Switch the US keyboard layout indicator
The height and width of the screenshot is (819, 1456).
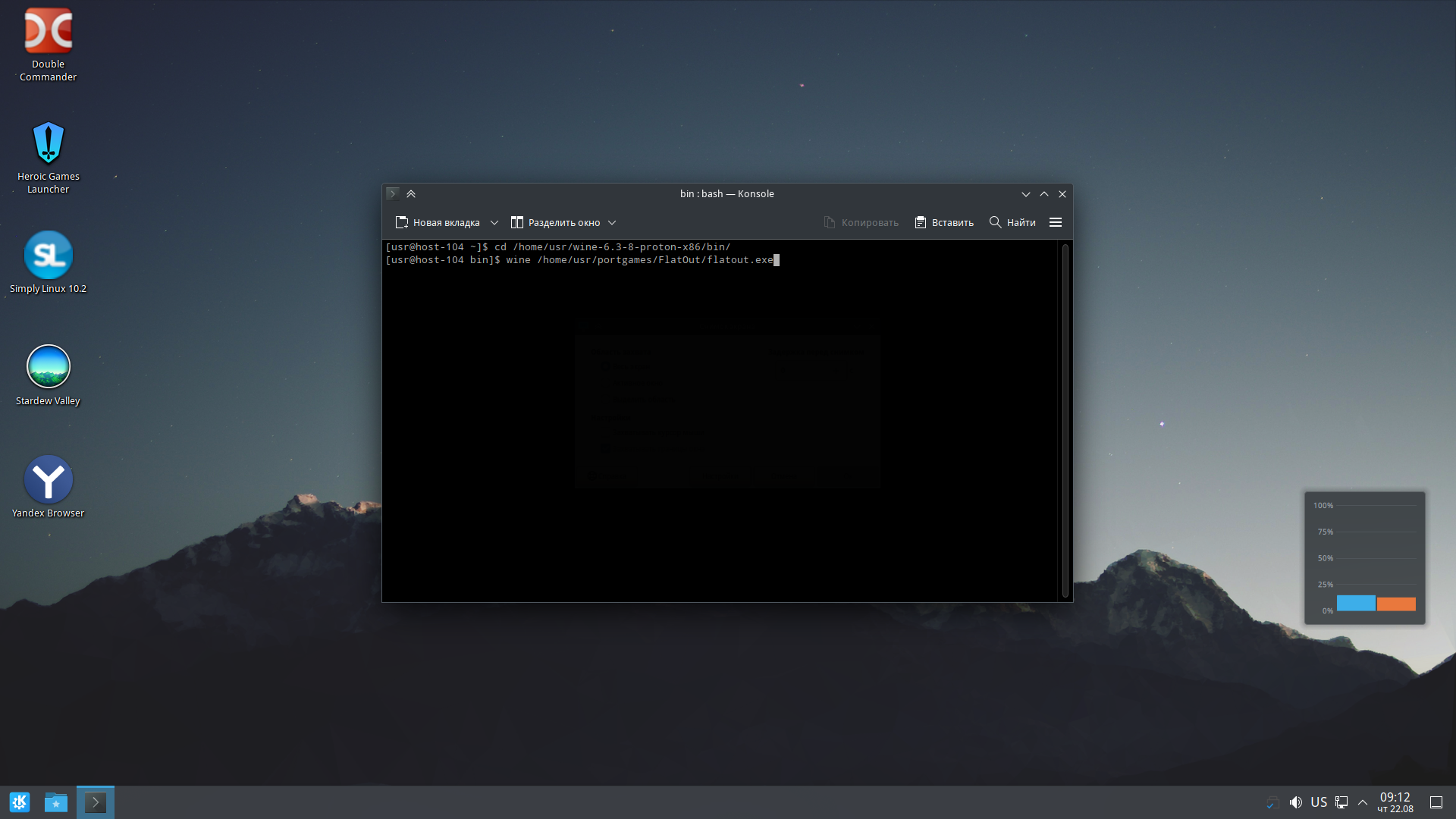[1319, 802]
